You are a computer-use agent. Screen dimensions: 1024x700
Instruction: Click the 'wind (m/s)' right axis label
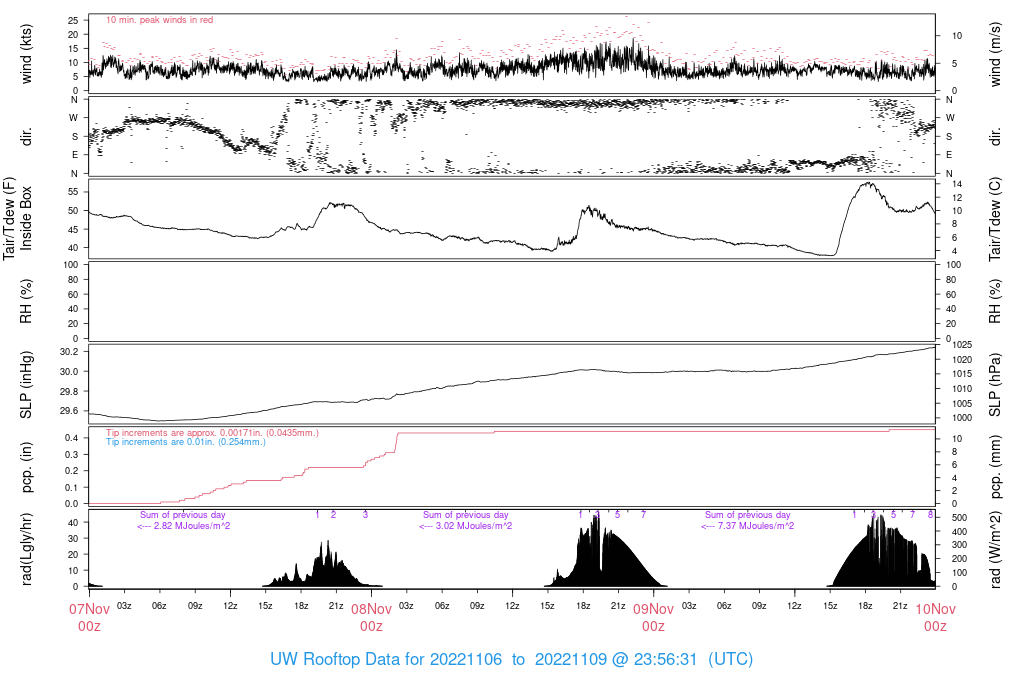(995, 53)
